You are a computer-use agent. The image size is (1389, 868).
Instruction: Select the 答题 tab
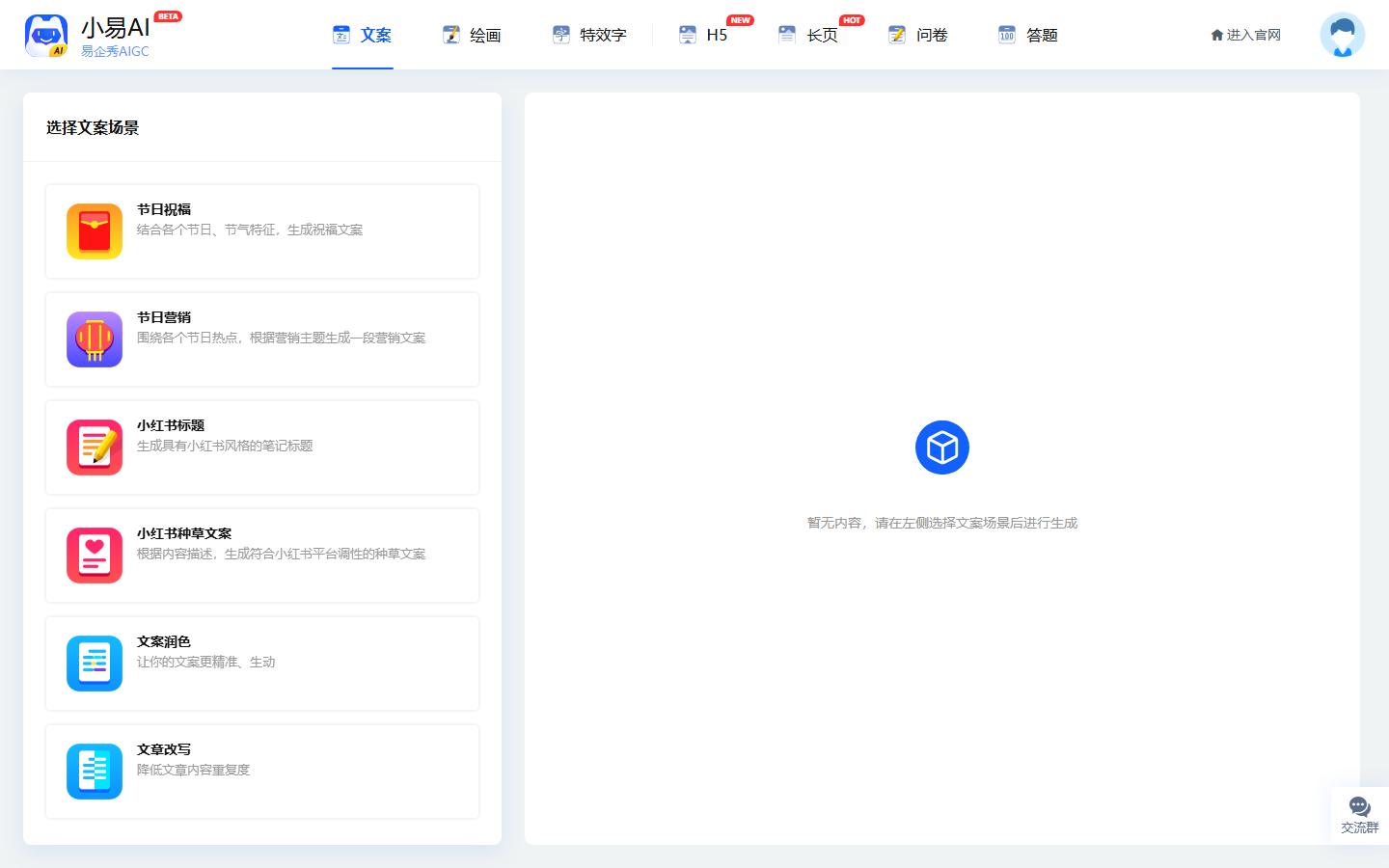[1029, 35]
